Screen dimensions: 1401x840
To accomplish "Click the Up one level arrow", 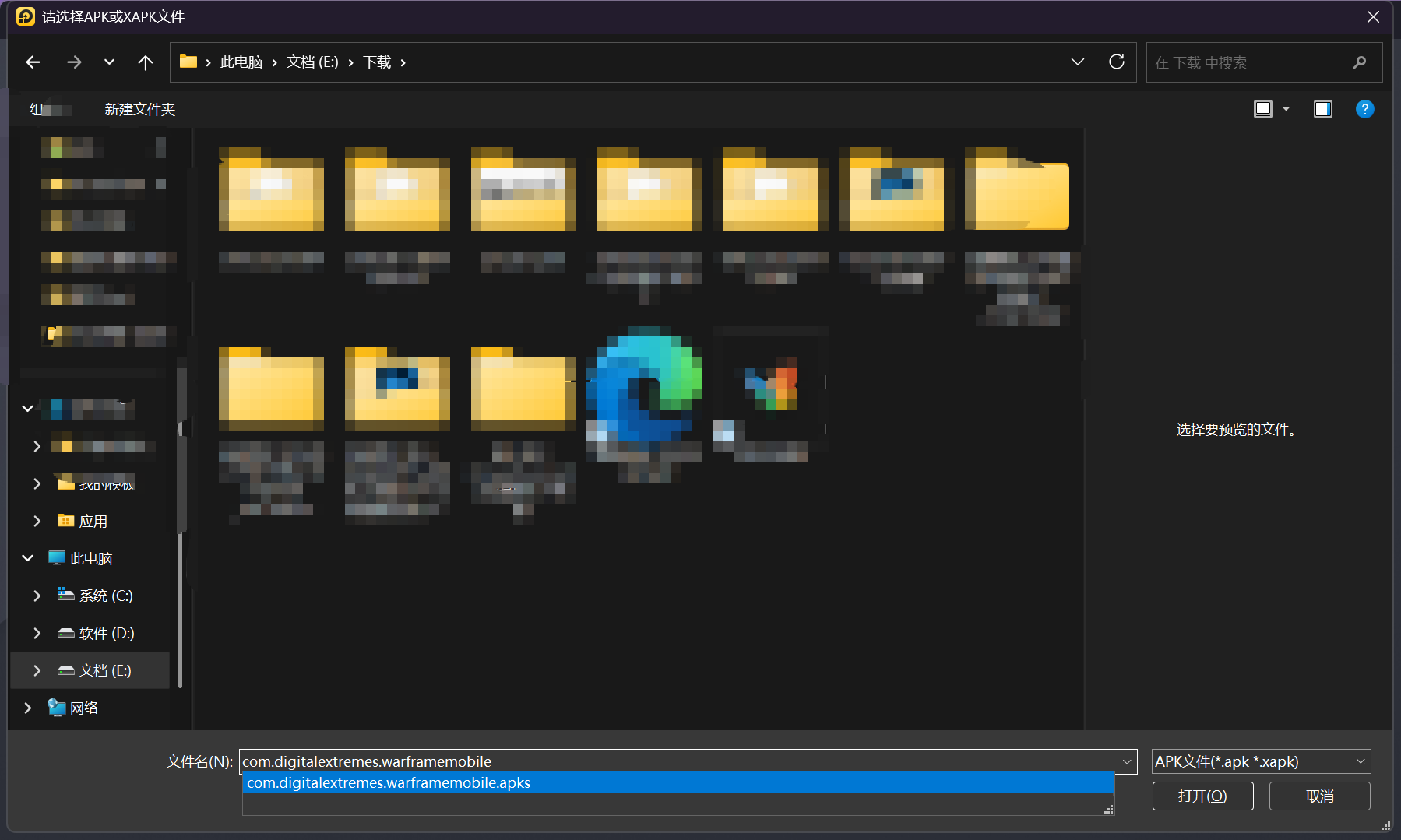I will pyautogui.click(x=145, y=62).
